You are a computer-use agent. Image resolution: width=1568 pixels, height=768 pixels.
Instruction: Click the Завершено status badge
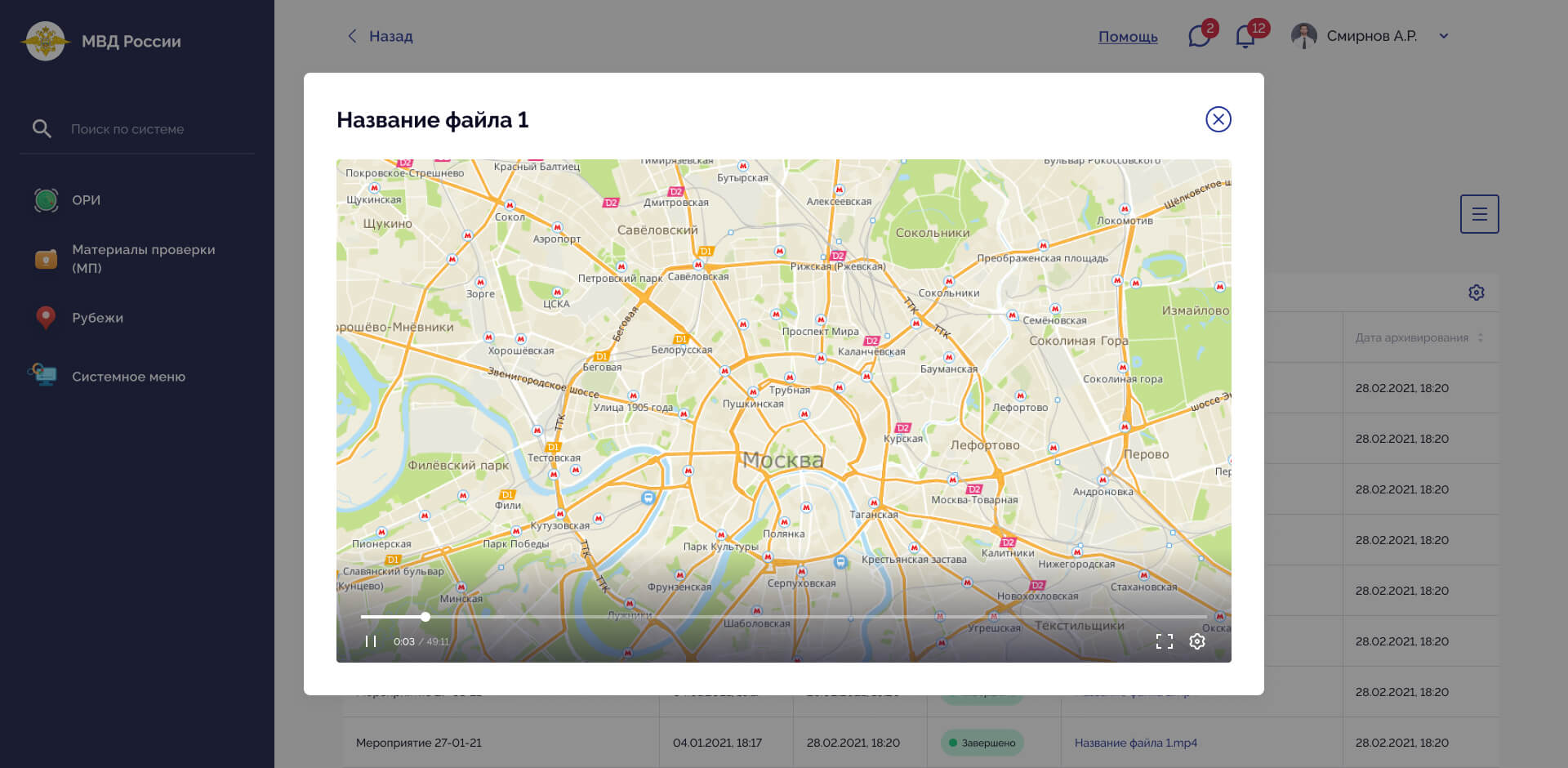click(982, 743)
